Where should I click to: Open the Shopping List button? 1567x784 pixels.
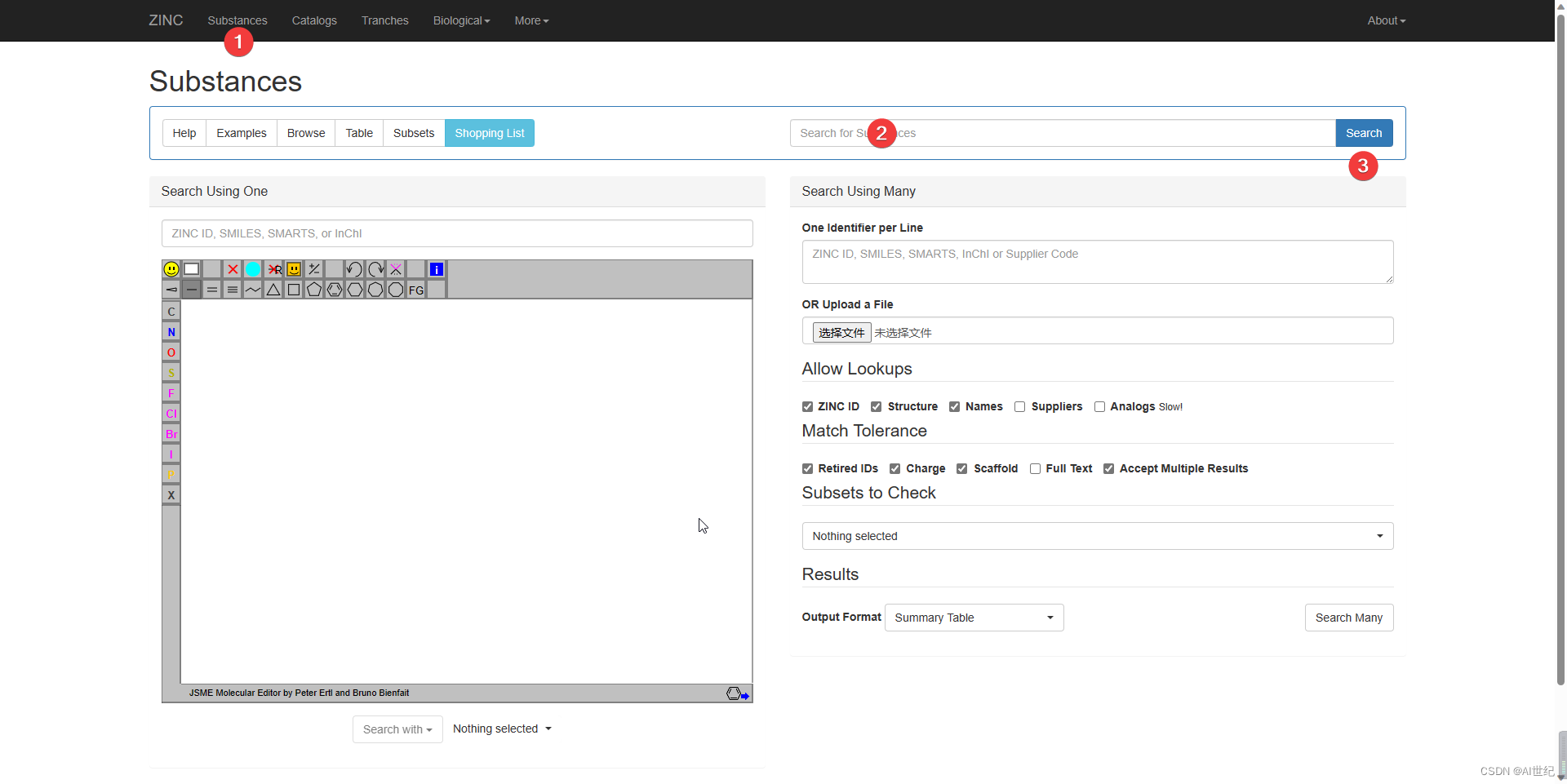[490, 133]
